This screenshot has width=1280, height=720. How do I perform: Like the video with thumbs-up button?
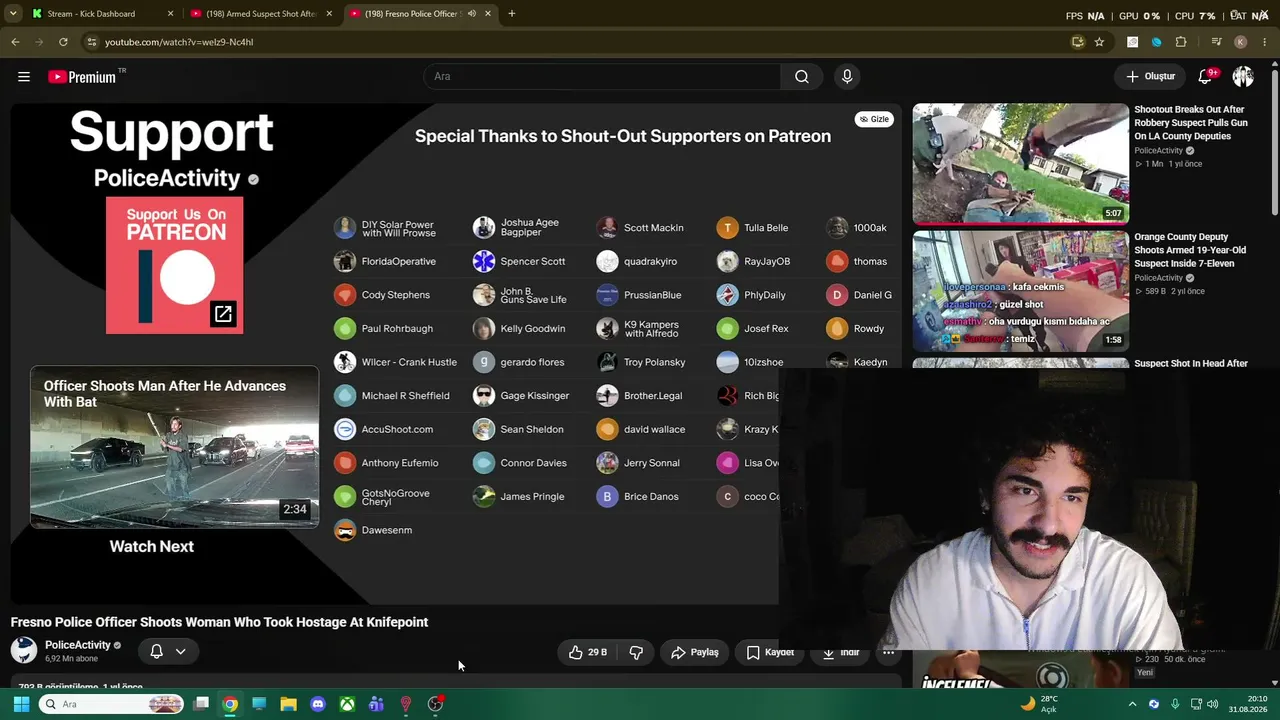click(588, 652)
